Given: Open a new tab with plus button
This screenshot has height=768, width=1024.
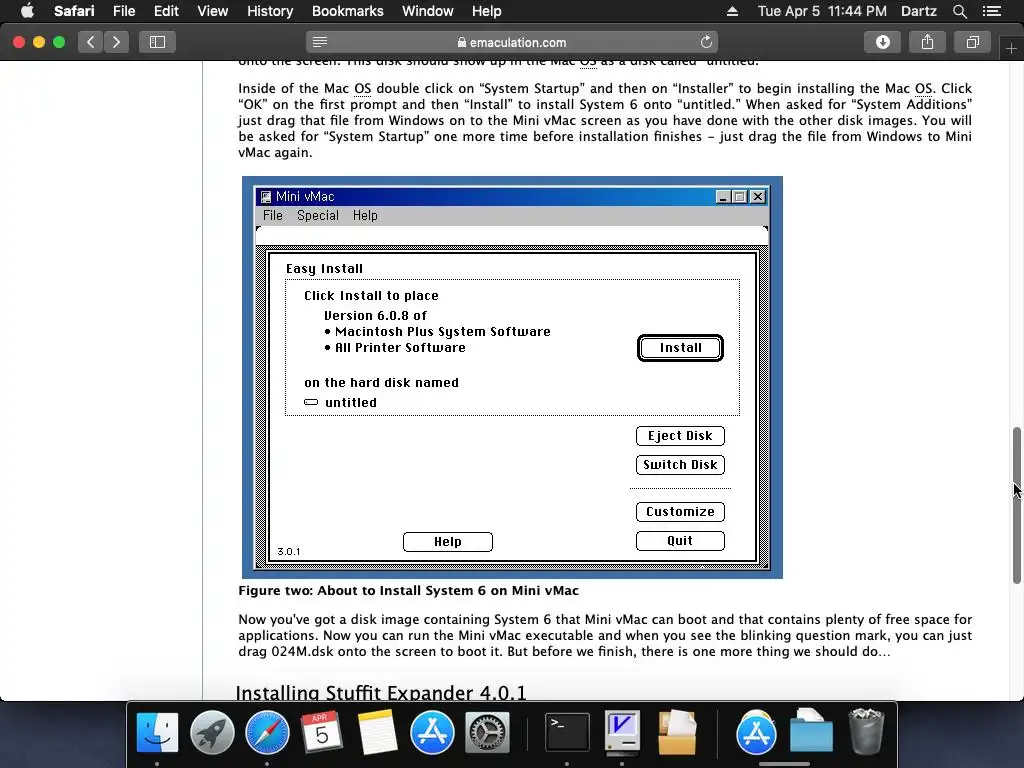Looking at the screenshot, I should 1011,48.
